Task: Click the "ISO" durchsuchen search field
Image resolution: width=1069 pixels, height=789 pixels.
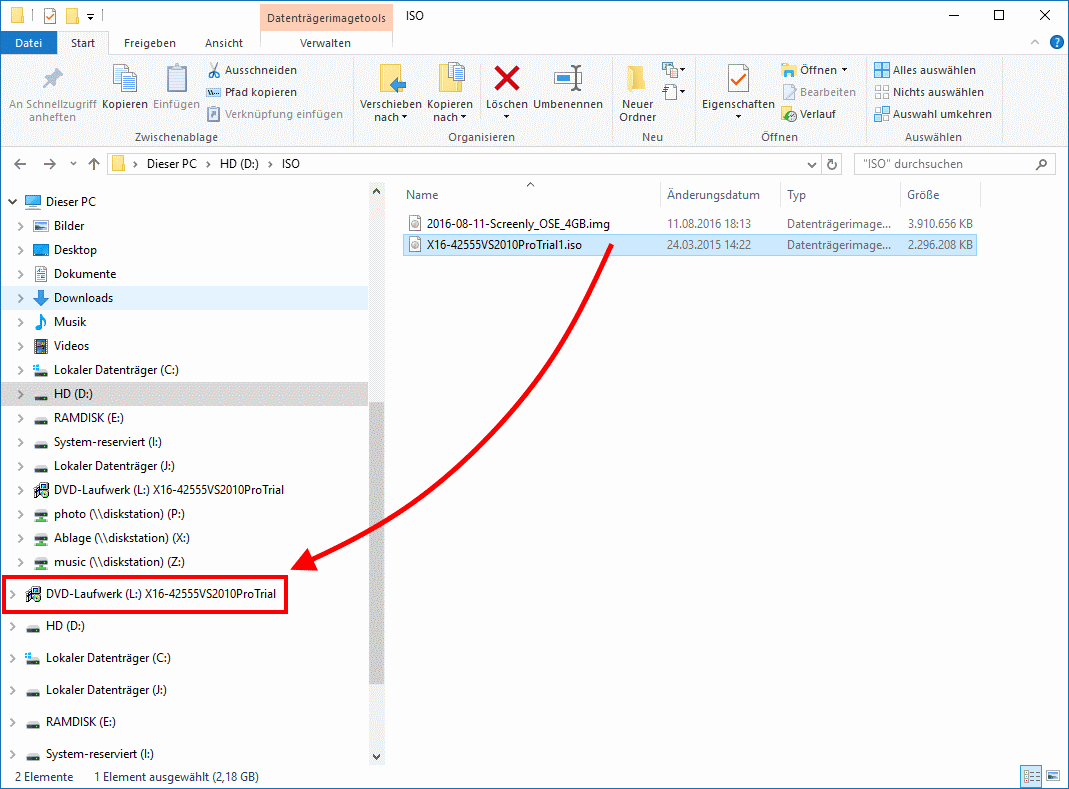Action: pyautogui.click(x=954, y=164)
